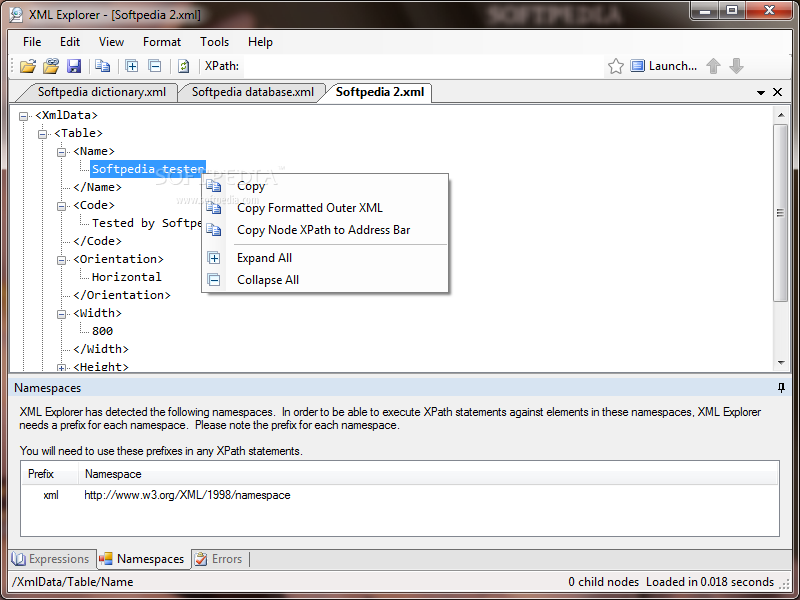
Task: Click the Open in new tab icon
Action: (x=51, y=66)
